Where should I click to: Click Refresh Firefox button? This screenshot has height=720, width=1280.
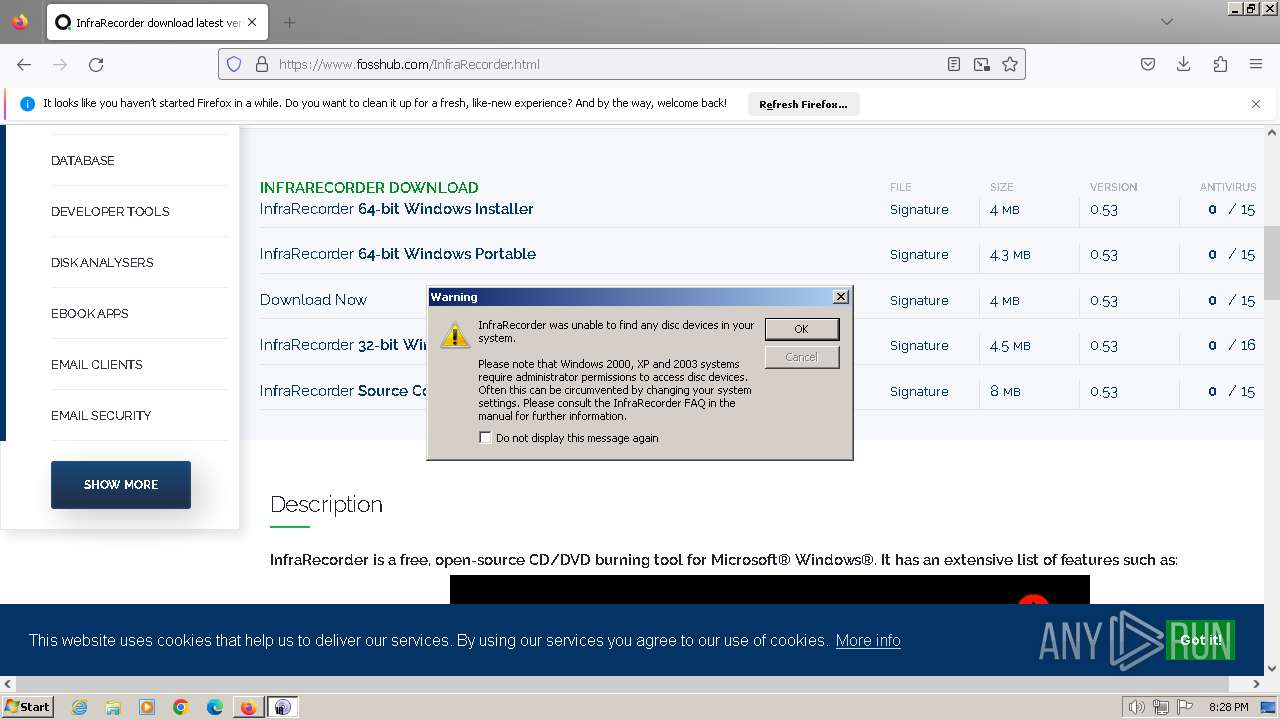pyautogui.click(x=803, y=104)
